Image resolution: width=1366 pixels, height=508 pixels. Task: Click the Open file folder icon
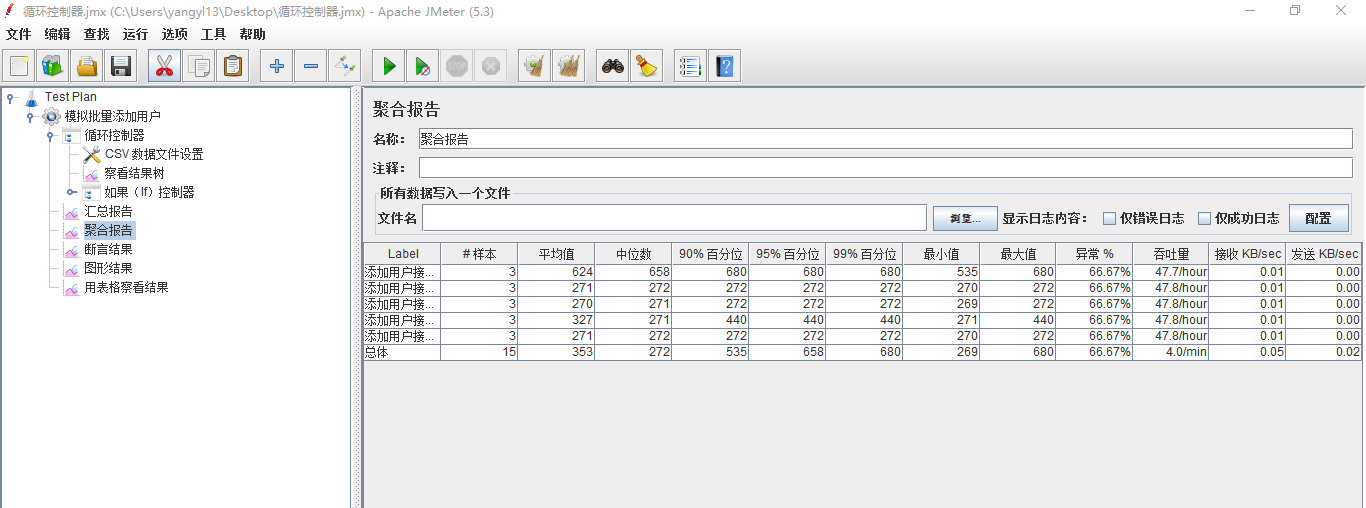pyautogui.click(x=87, y=67)
